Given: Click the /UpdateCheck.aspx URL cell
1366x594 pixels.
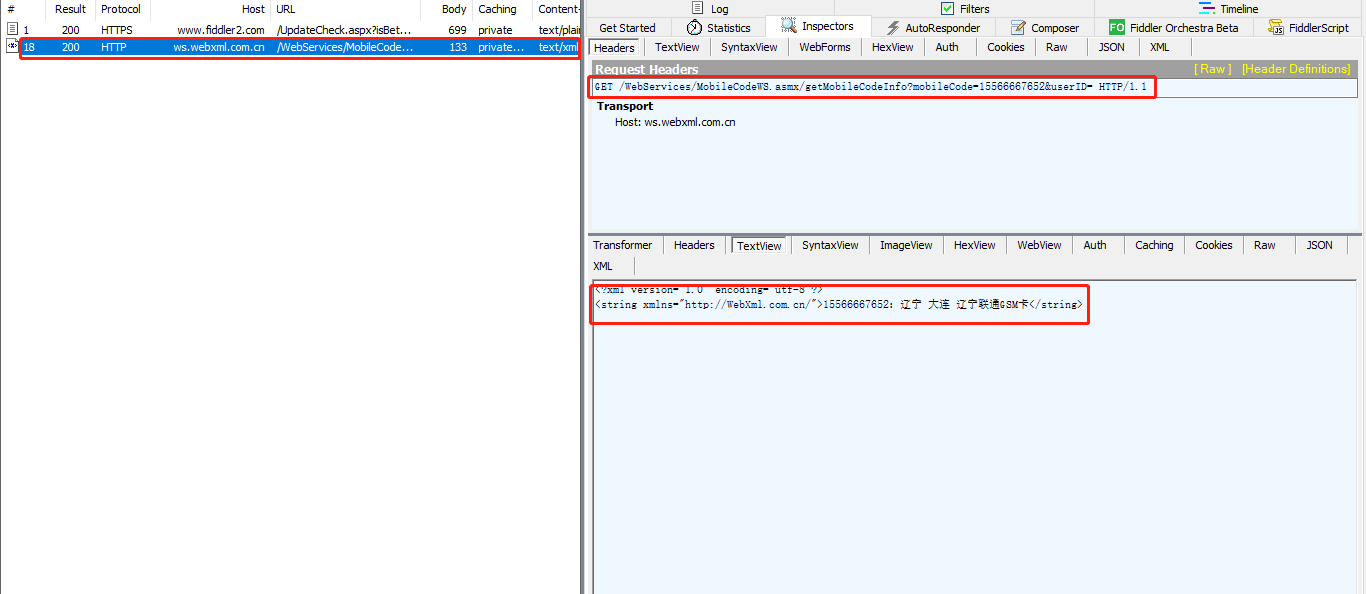Looking at the screenshot, I should click(x=345, y=30).
